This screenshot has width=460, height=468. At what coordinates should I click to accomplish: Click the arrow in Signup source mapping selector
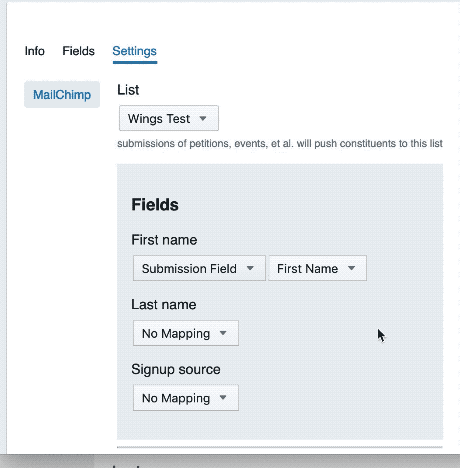(x=223, y=397)
